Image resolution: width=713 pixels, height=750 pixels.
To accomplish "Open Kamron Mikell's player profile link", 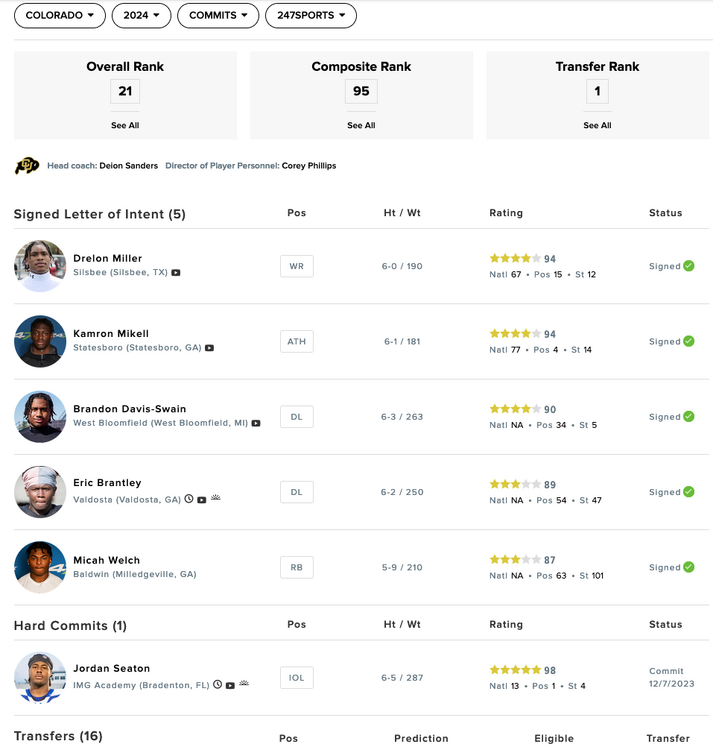I will coord(111,334).
